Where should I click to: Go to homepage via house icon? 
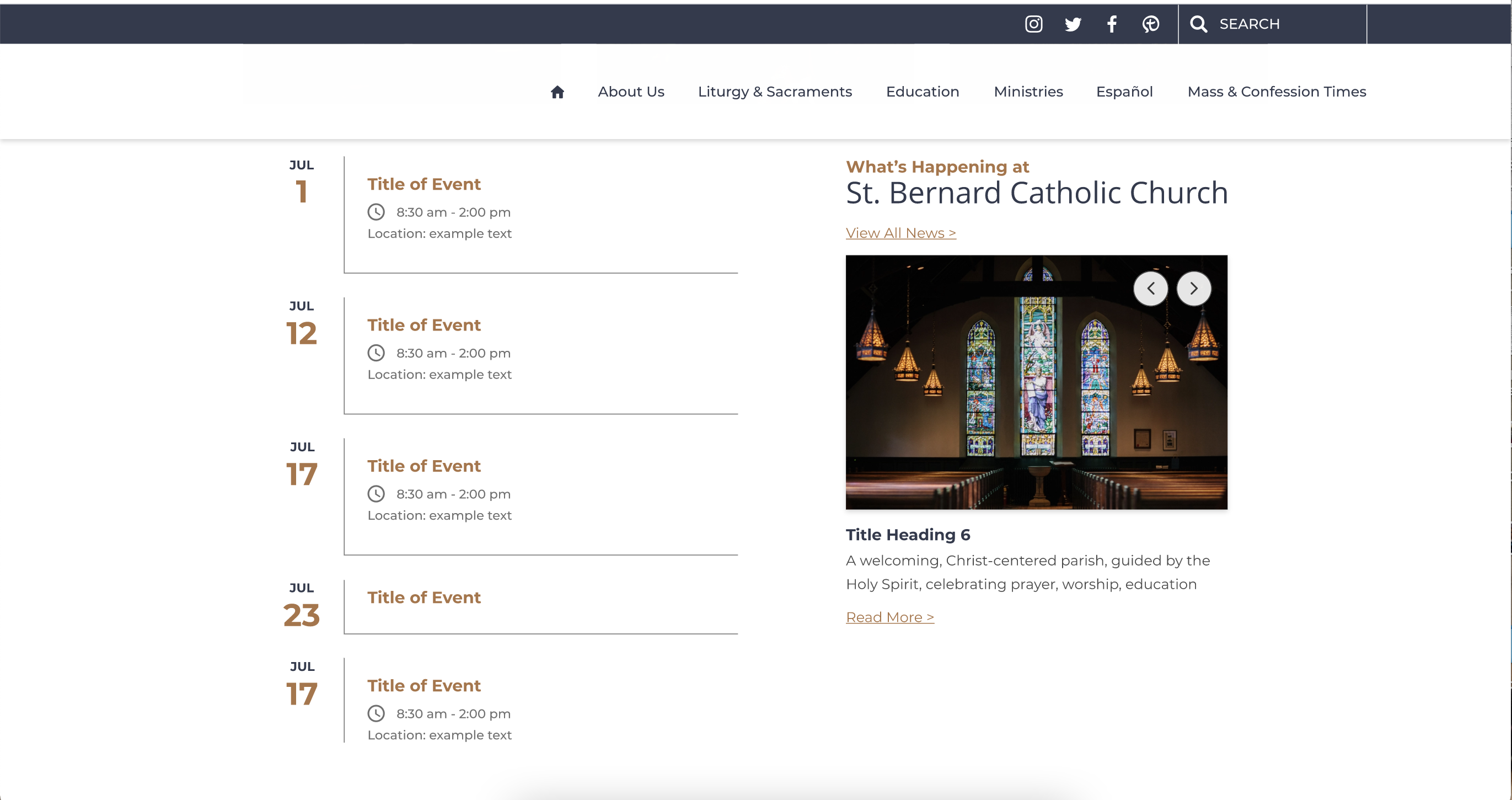pyautogui.click(x=557, y=92)
